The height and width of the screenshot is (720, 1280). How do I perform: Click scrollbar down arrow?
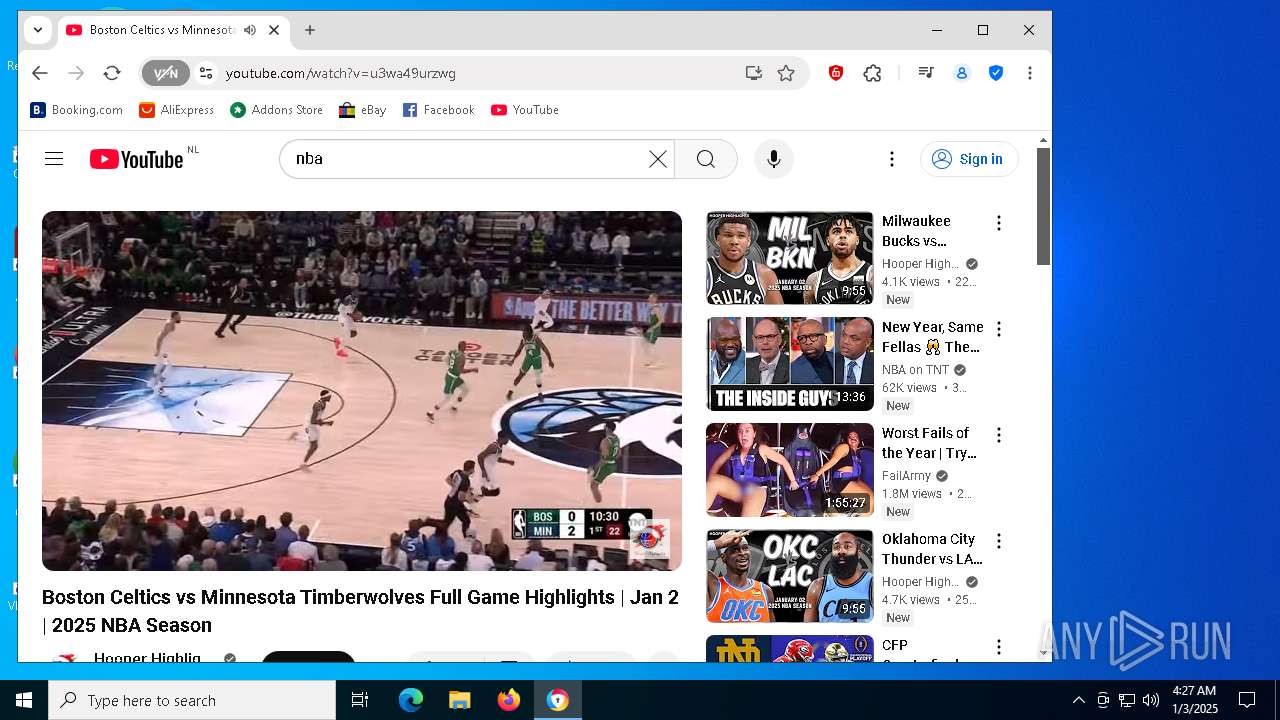point(1043,653)
